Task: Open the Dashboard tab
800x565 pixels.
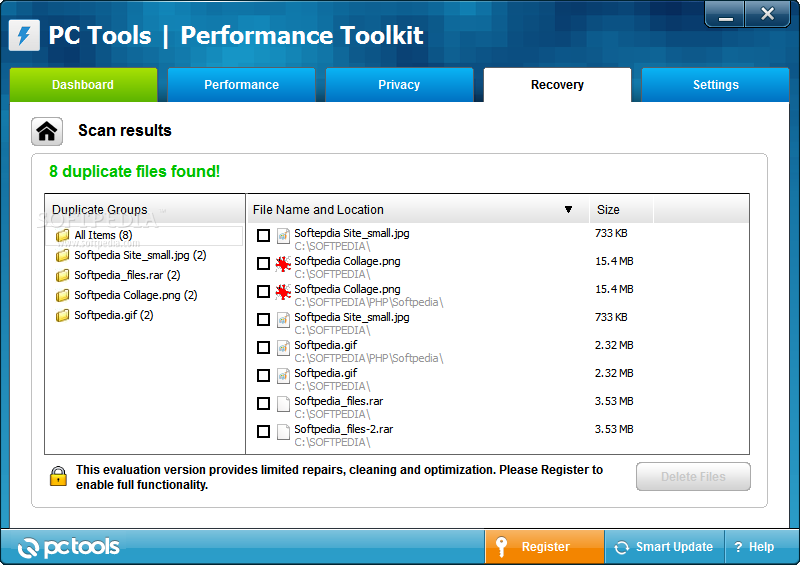Action: point(83,85)
